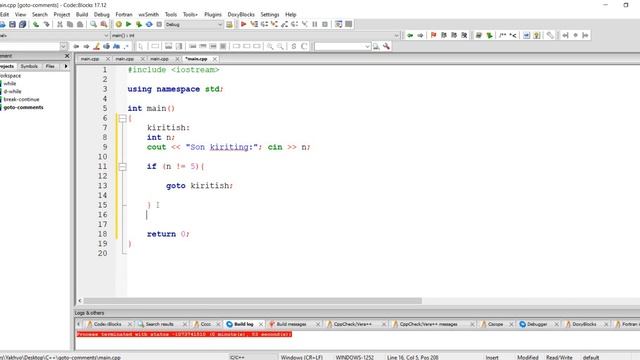Close the Management panel

[x=67, y=56]
